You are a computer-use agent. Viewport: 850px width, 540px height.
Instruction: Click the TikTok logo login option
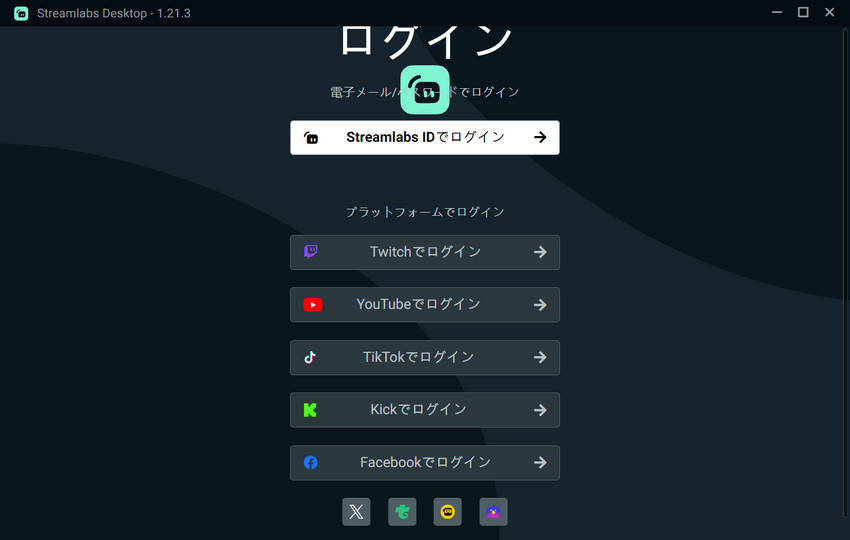click(x=424, y=357)
